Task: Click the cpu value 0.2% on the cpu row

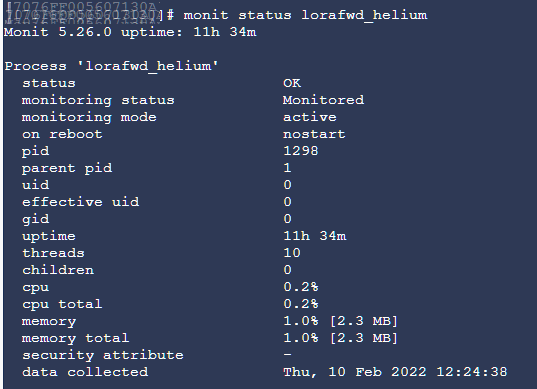Action: click(301, 287)
